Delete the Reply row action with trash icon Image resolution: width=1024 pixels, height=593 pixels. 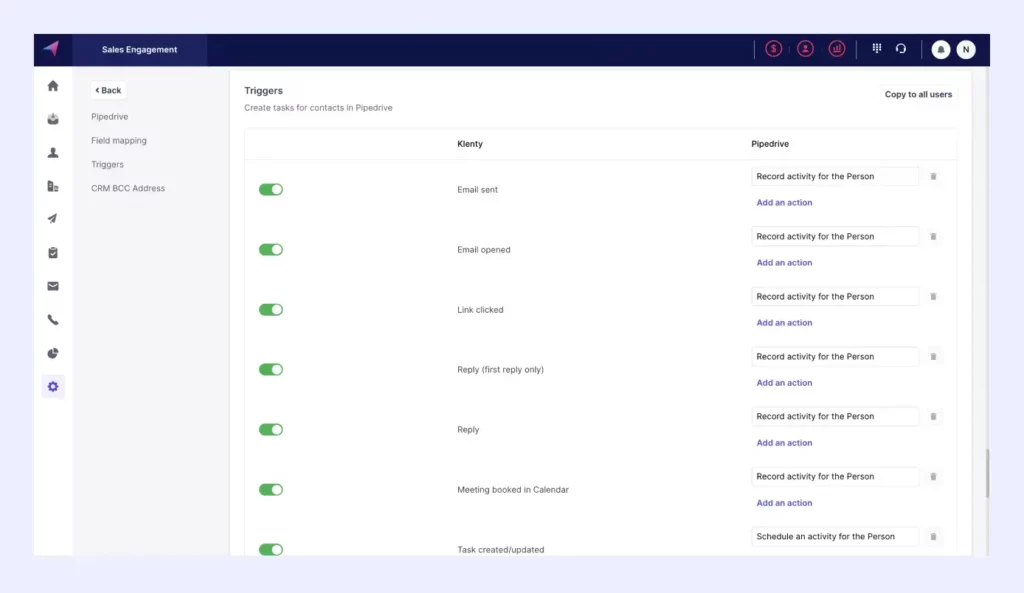[933, 417]
